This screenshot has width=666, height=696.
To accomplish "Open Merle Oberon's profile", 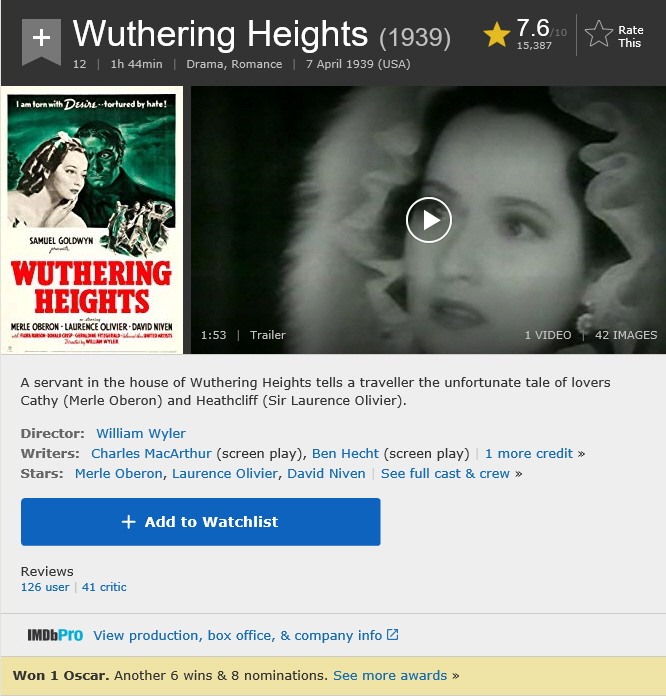I will click(119, 473).
